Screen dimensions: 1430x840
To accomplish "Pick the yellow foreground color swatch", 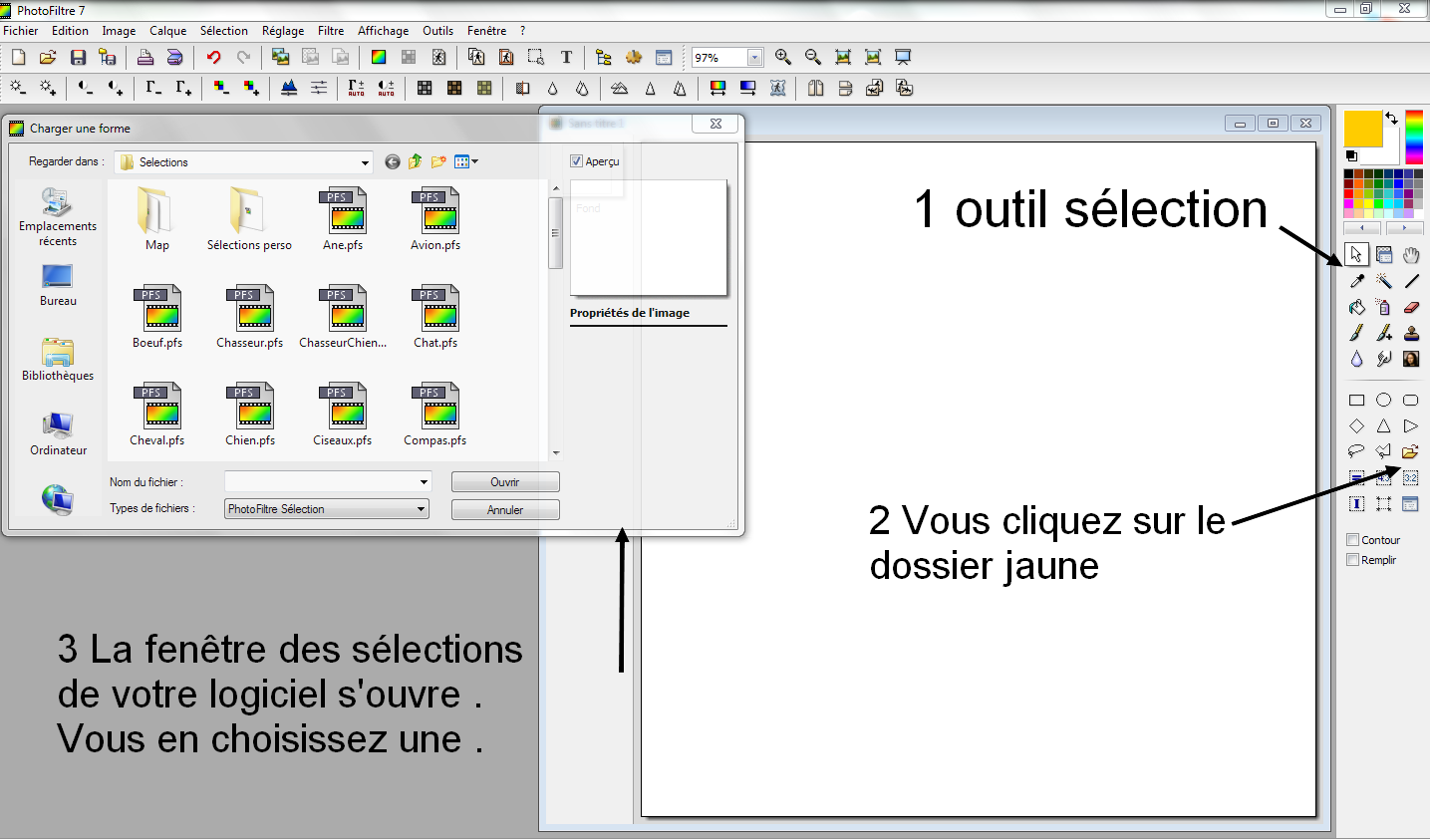I will pyautogui.click(x=1363, y=130).
